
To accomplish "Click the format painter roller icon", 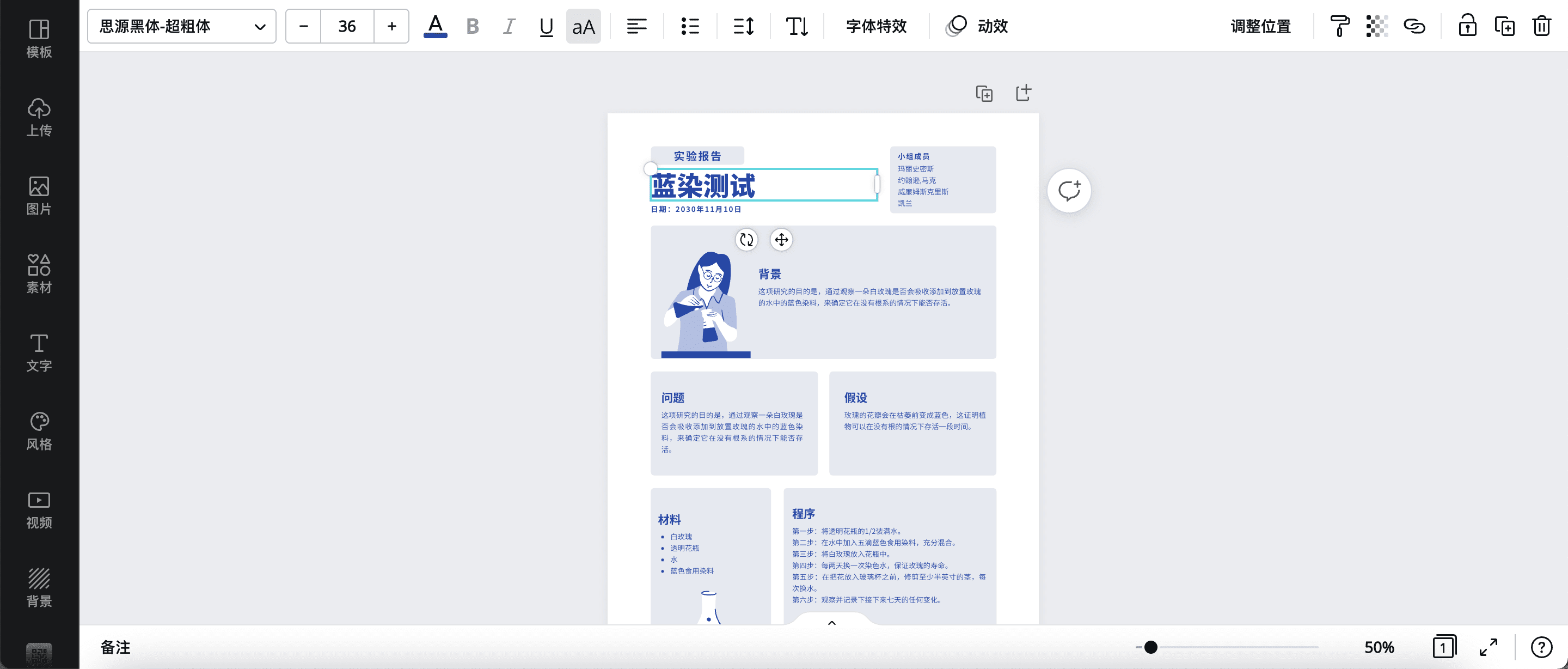I will 1339,26.
